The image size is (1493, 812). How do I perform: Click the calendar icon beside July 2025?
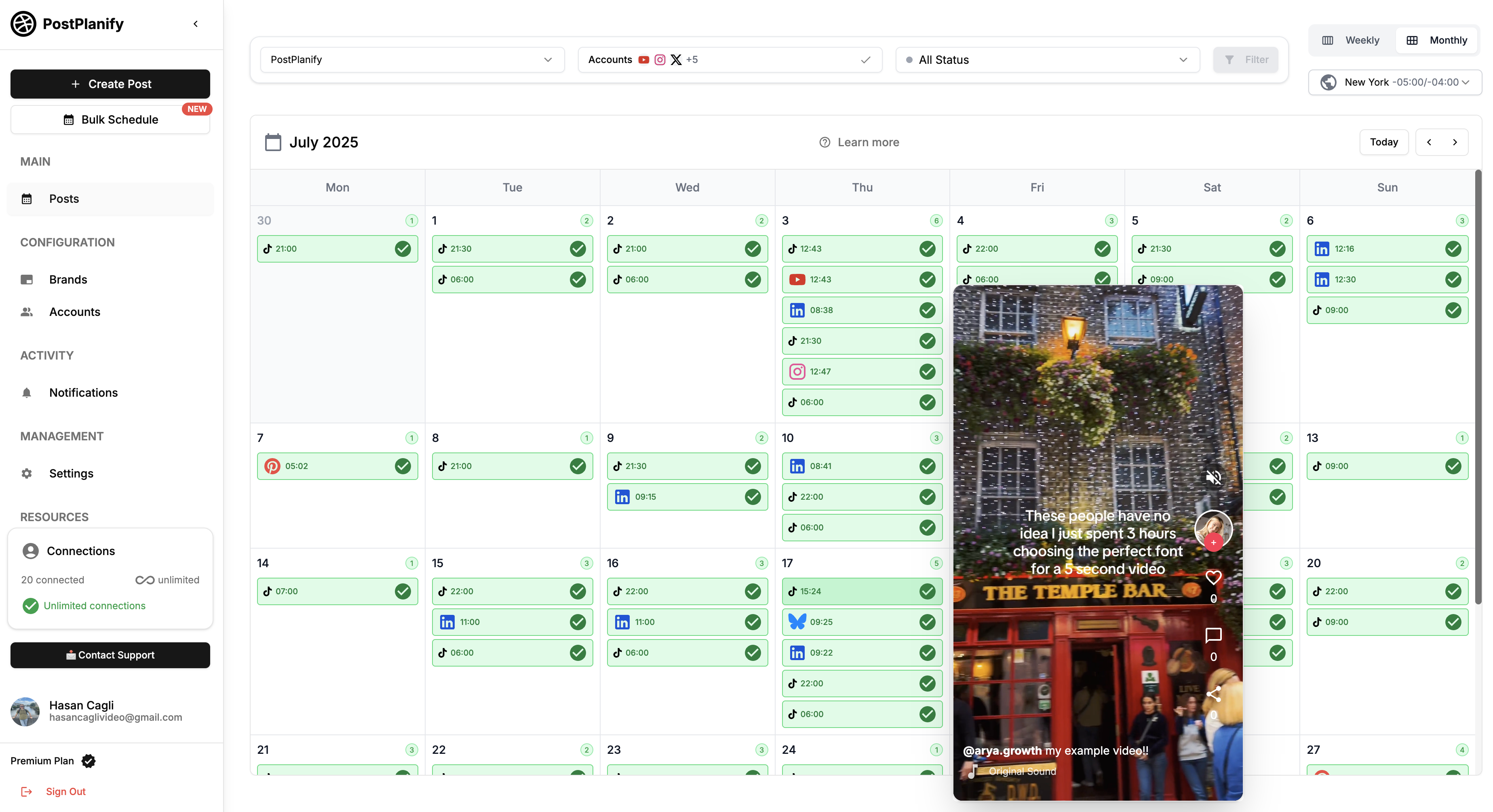(x=273, y=142)
